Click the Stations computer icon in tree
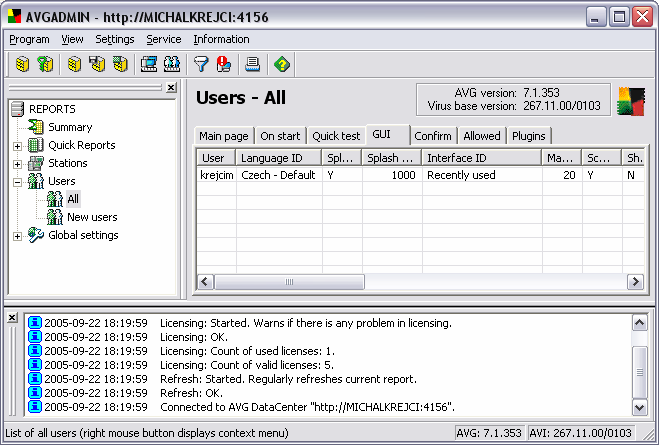This screenshot has height=445, width=659. pyautogui.click(x=36, y=163)
